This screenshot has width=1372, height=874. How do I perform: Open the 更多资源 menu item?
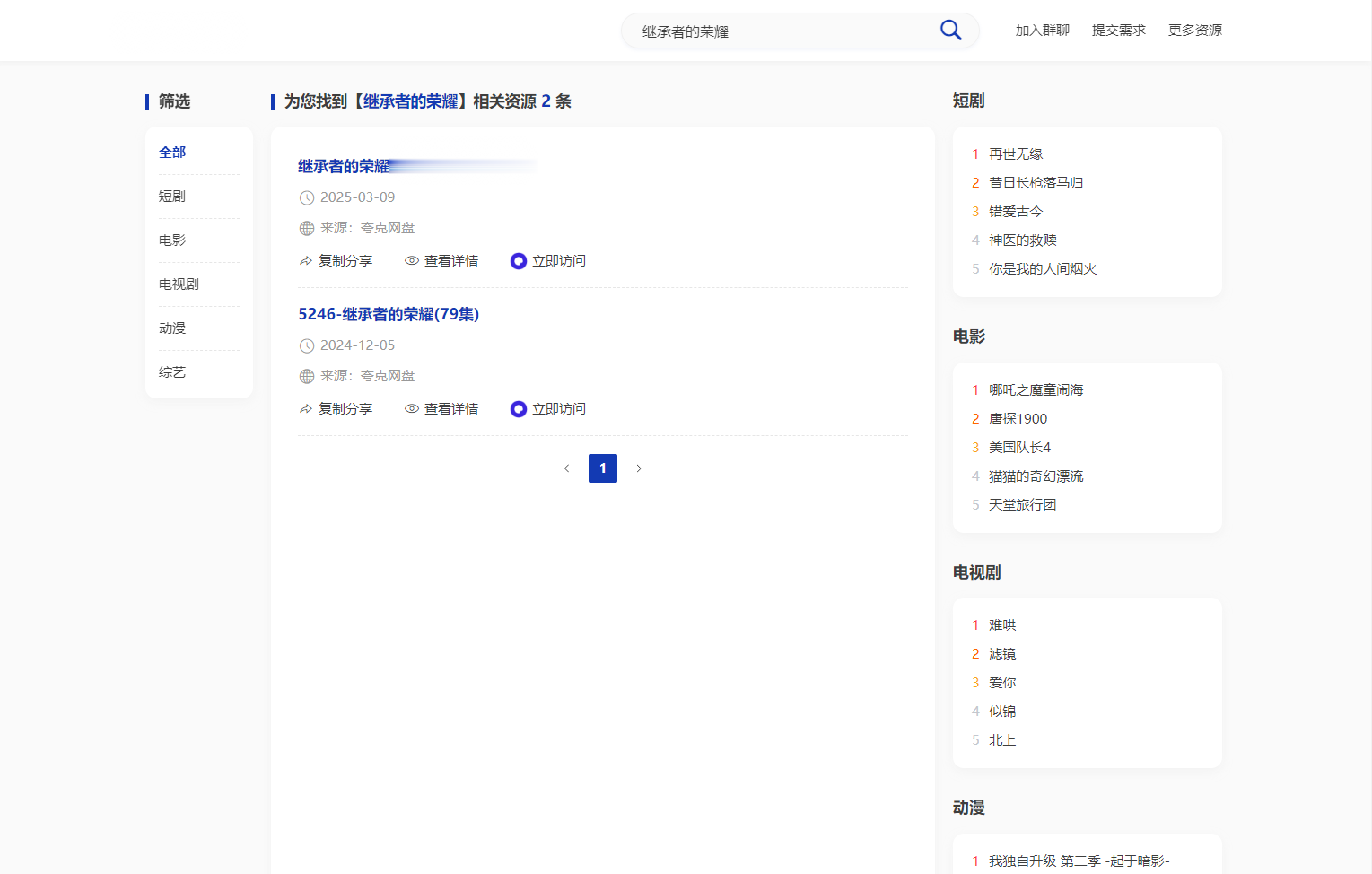1194,30
